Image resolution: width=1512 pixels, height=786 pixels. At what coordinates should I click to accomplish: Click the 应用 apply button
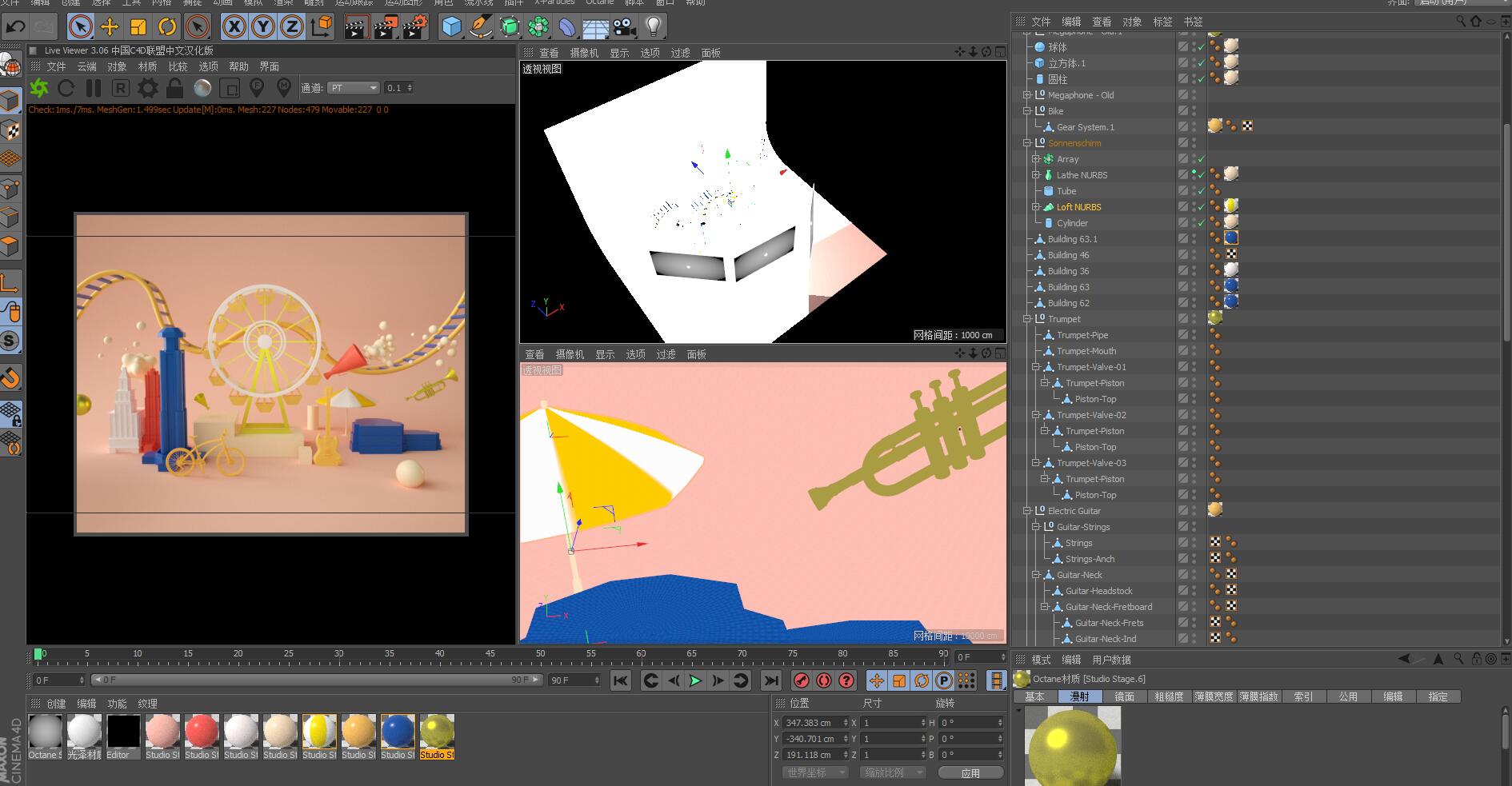tap(970, 772)
